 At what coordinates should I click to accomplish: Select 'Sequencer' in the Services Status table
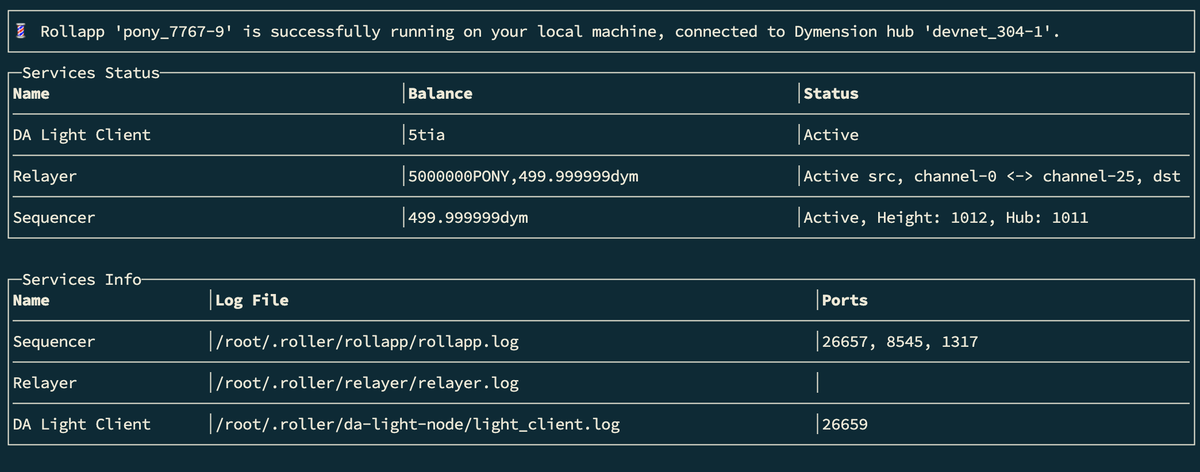(x=54, y=217)
